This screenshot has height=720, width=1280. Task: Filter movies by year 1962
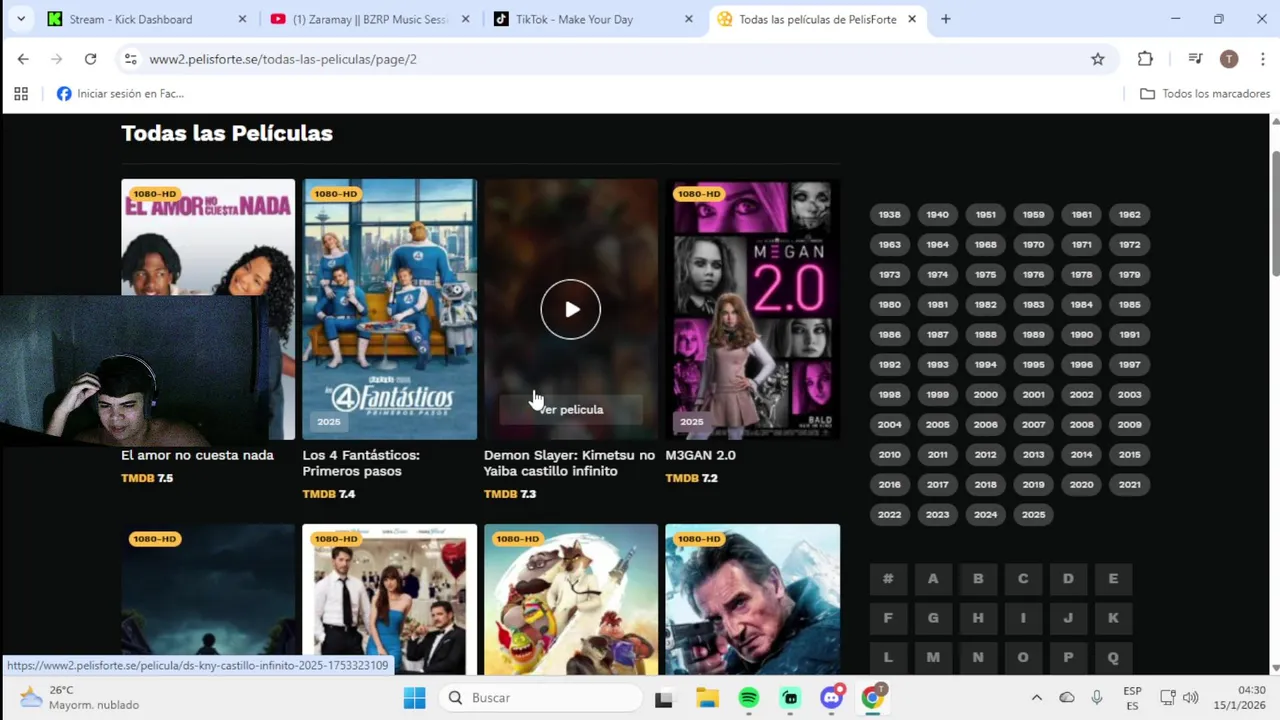(x=1129, y=214)
